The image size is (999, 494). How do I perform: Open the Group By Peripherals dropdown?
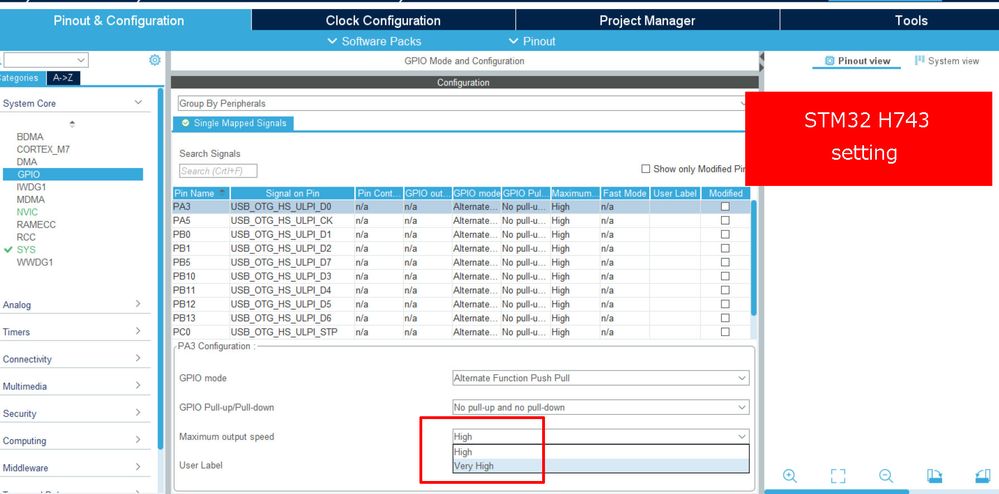[x=462, y=103]
